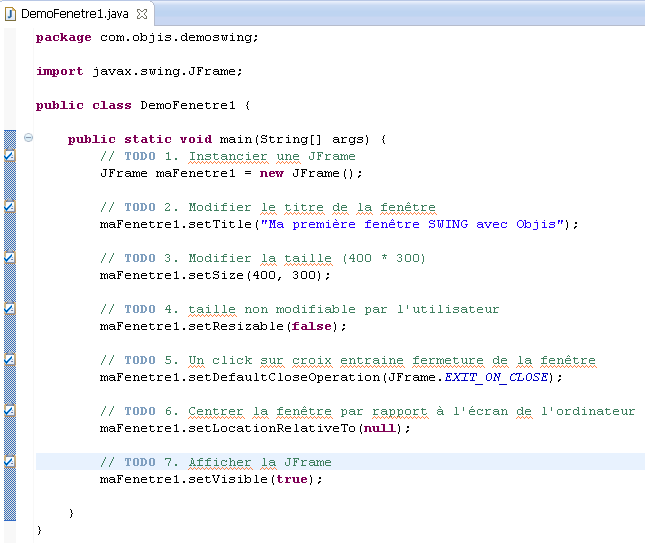Click the EXIT_ON_CLOSE constant

pyautogui.click(x=508, y=377)
